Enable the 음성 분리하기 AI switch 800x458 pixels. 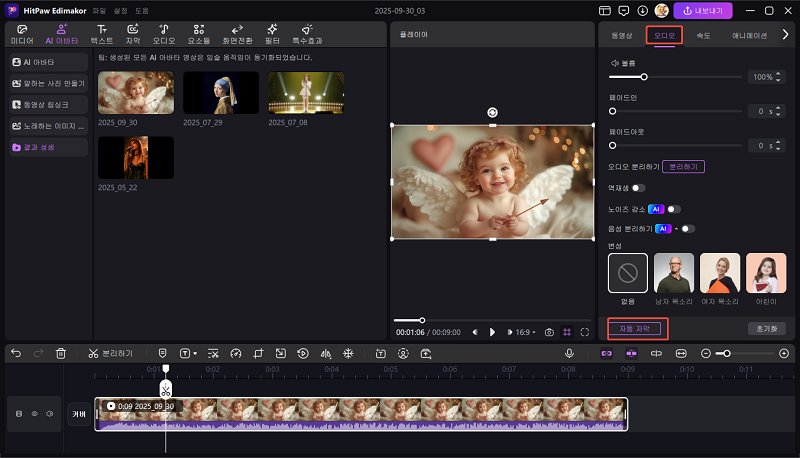688,228
